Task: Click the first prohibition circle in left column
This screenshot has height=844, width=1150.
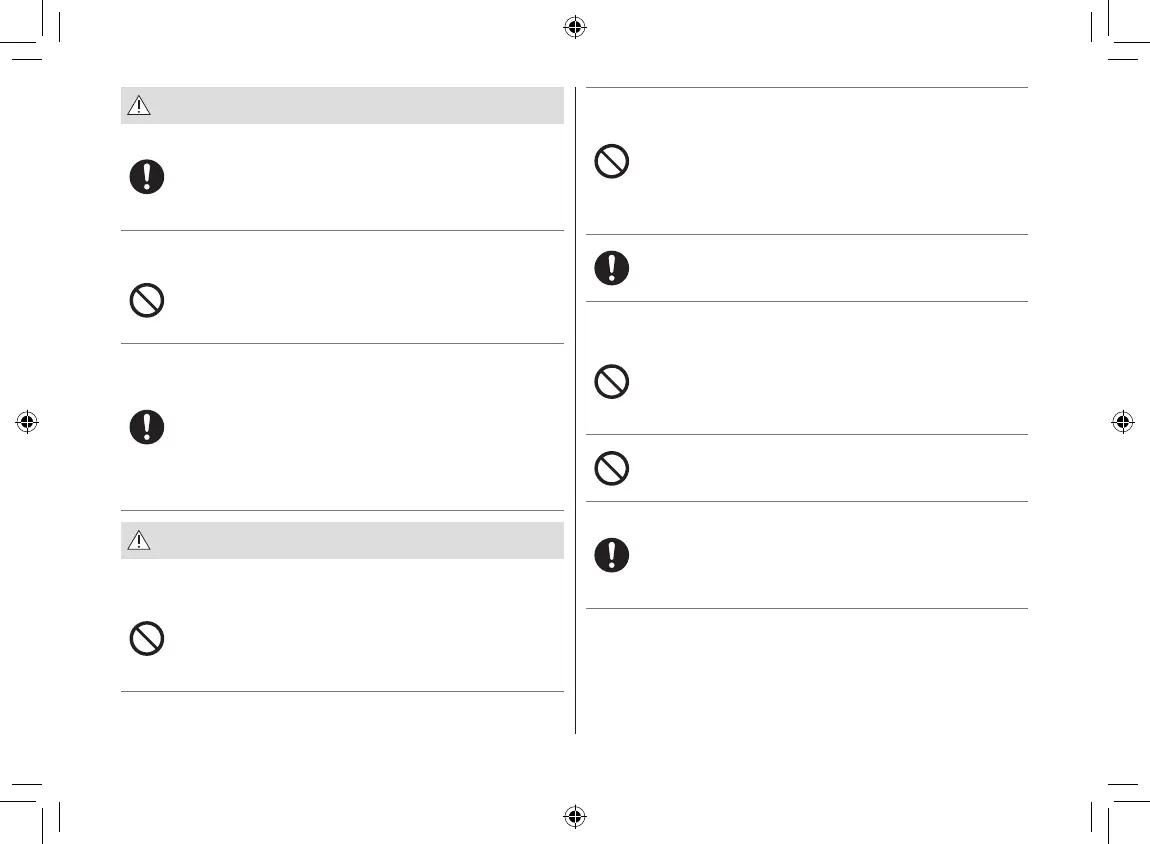Action: pyautogui.click(x=147, y=301)
